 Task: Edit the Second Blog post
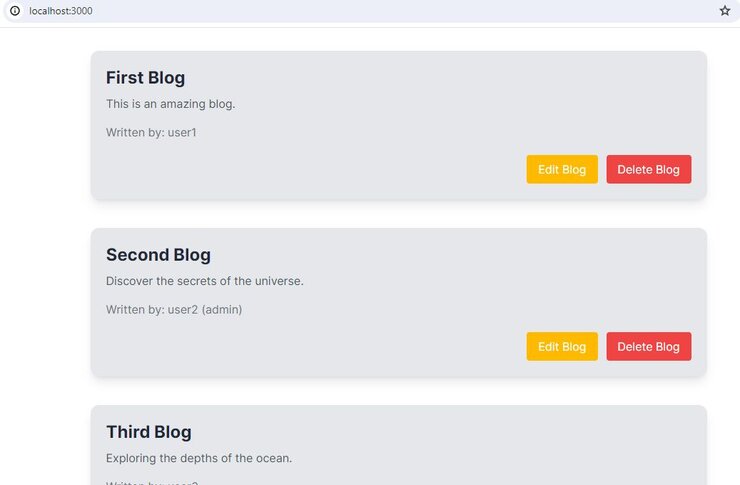pyautogui.click(x=562, y=346)
